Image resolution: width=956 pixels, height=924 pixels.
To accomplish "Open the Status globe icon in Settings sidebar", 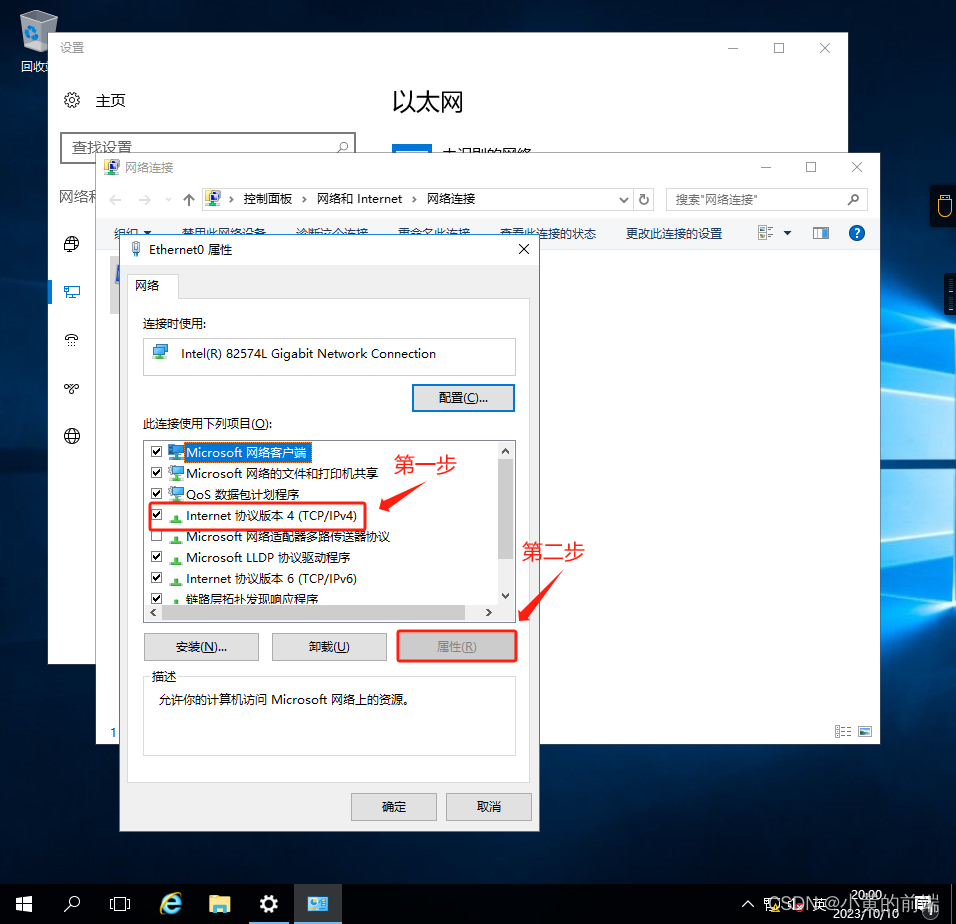I will (72, 244).
